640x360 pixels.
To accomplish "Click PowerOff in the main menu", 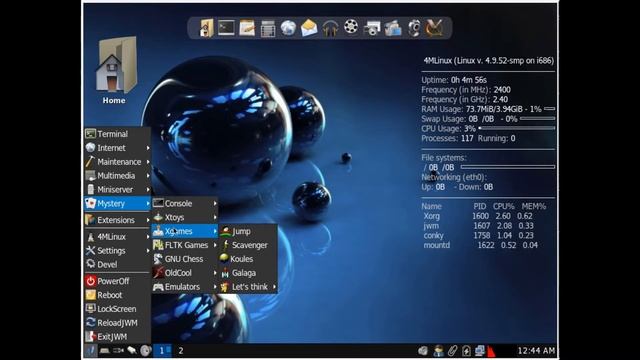I will click(x=118, y=281).
